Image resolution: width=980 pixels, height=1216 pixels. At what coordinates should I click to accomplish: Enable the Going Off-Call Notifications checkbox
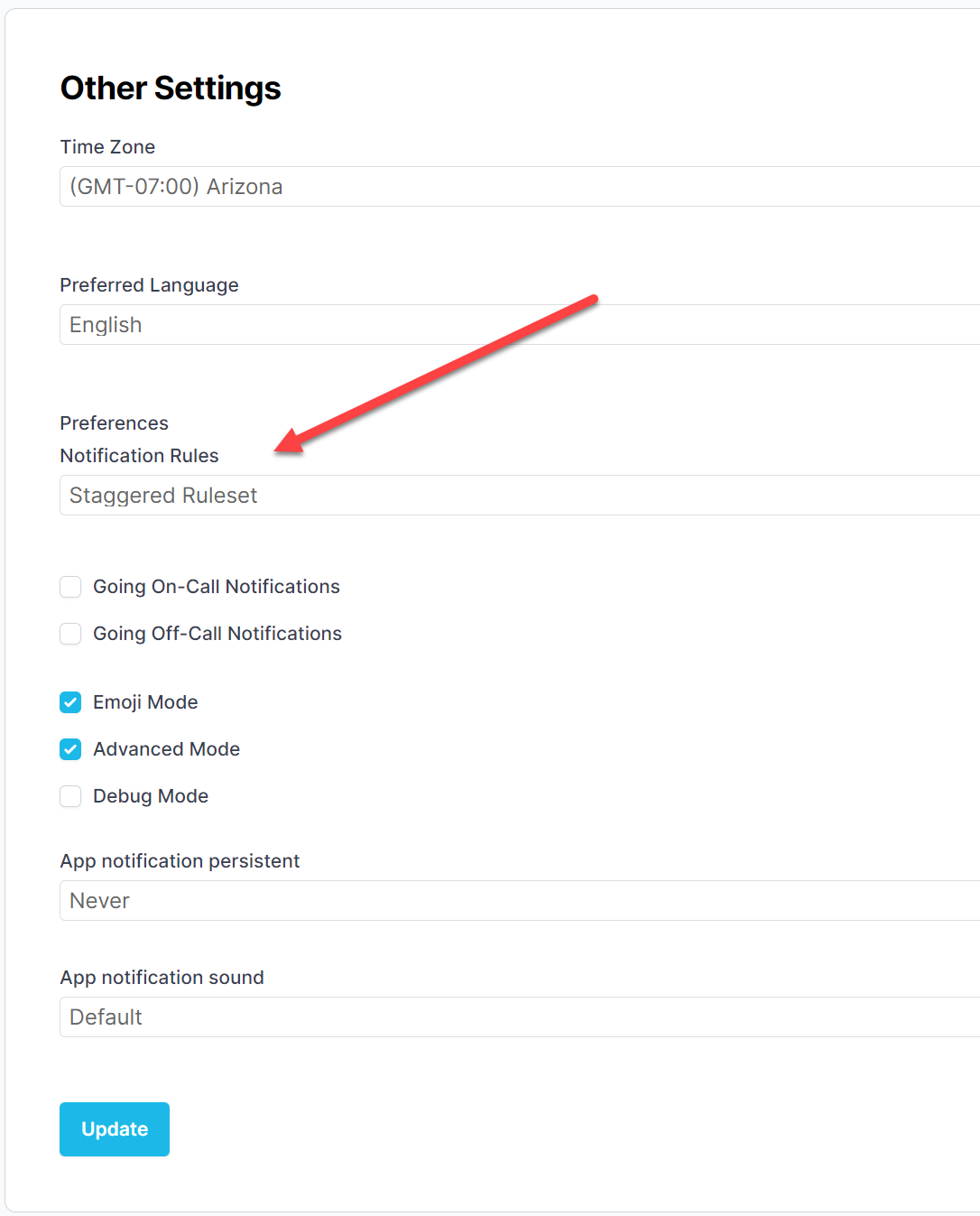click(70, 634)
